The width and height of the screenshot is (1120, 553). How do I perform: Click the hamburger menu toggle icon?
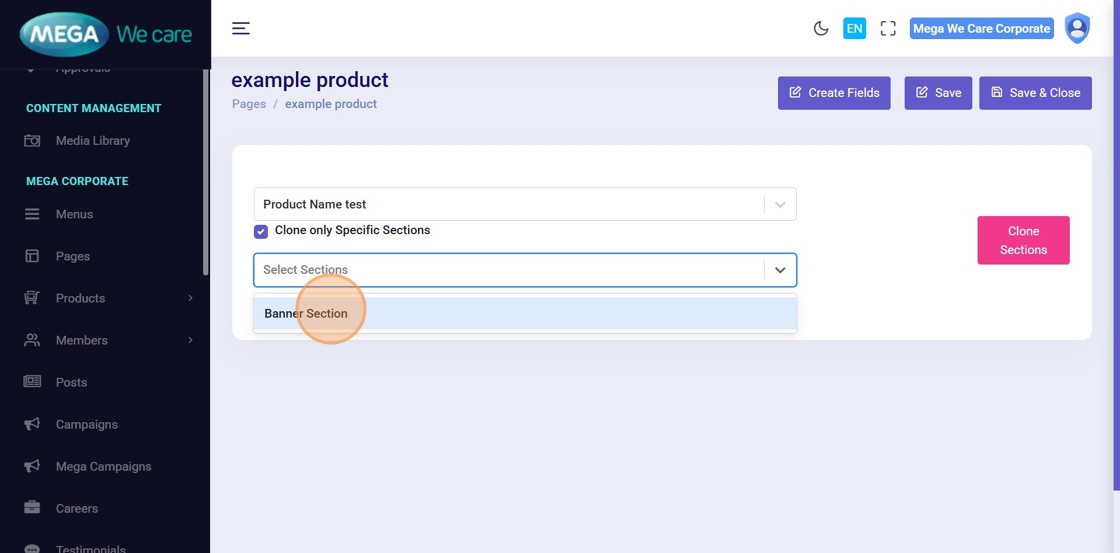241,28
